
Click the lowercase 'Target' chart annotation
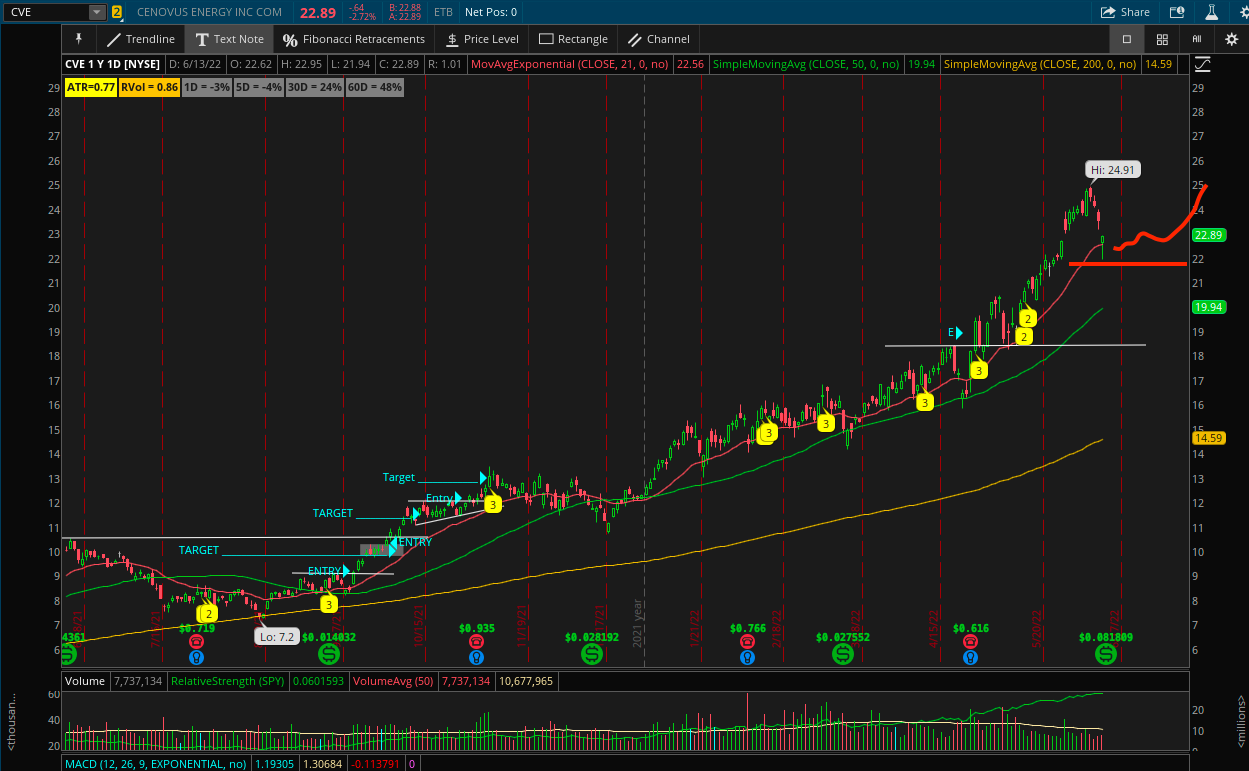(x=398, y=478)
